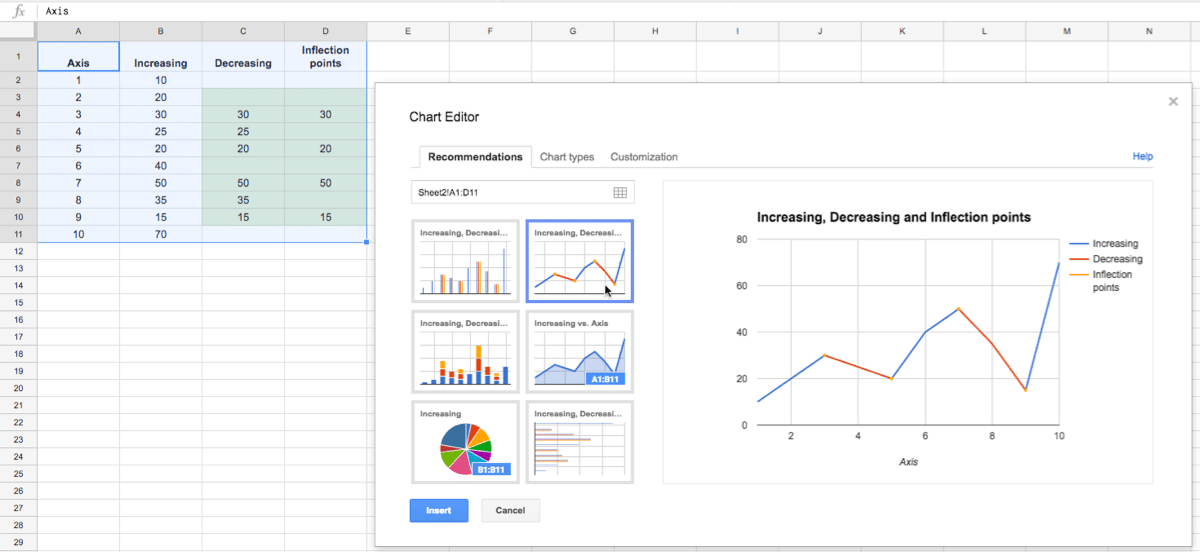This screenshot has width=1200, height=552.
Task: Click the Insert button in Chart Editor
Action: (438, 510)
